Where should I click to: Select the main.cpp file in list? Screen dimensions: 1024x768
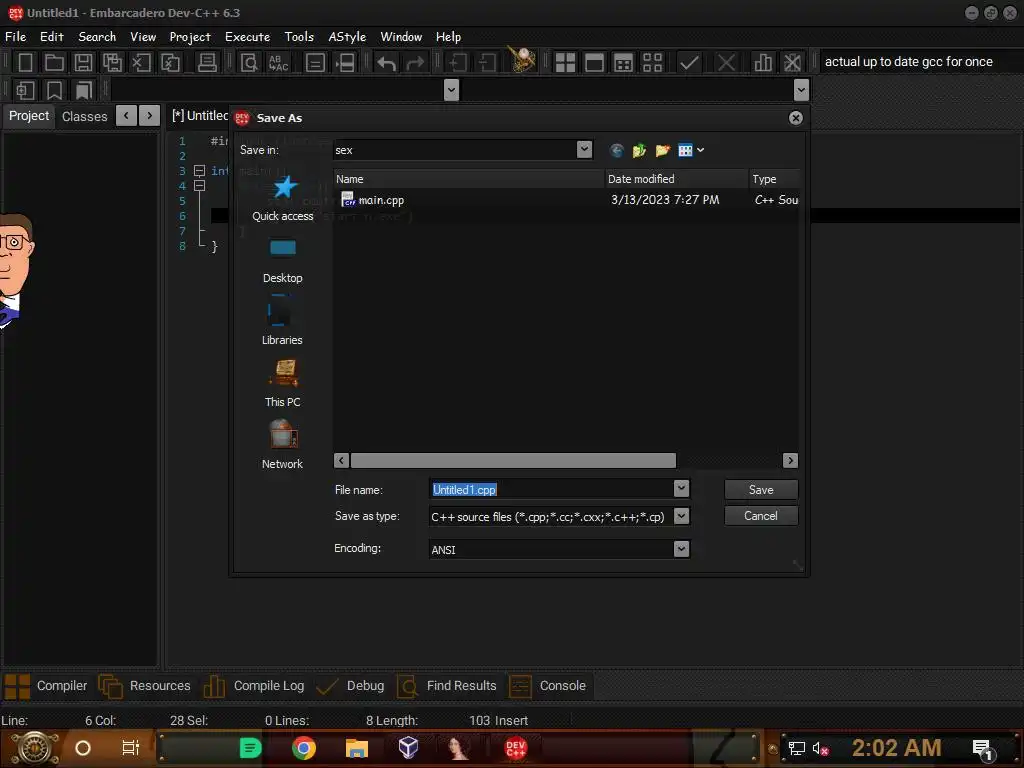373,200
